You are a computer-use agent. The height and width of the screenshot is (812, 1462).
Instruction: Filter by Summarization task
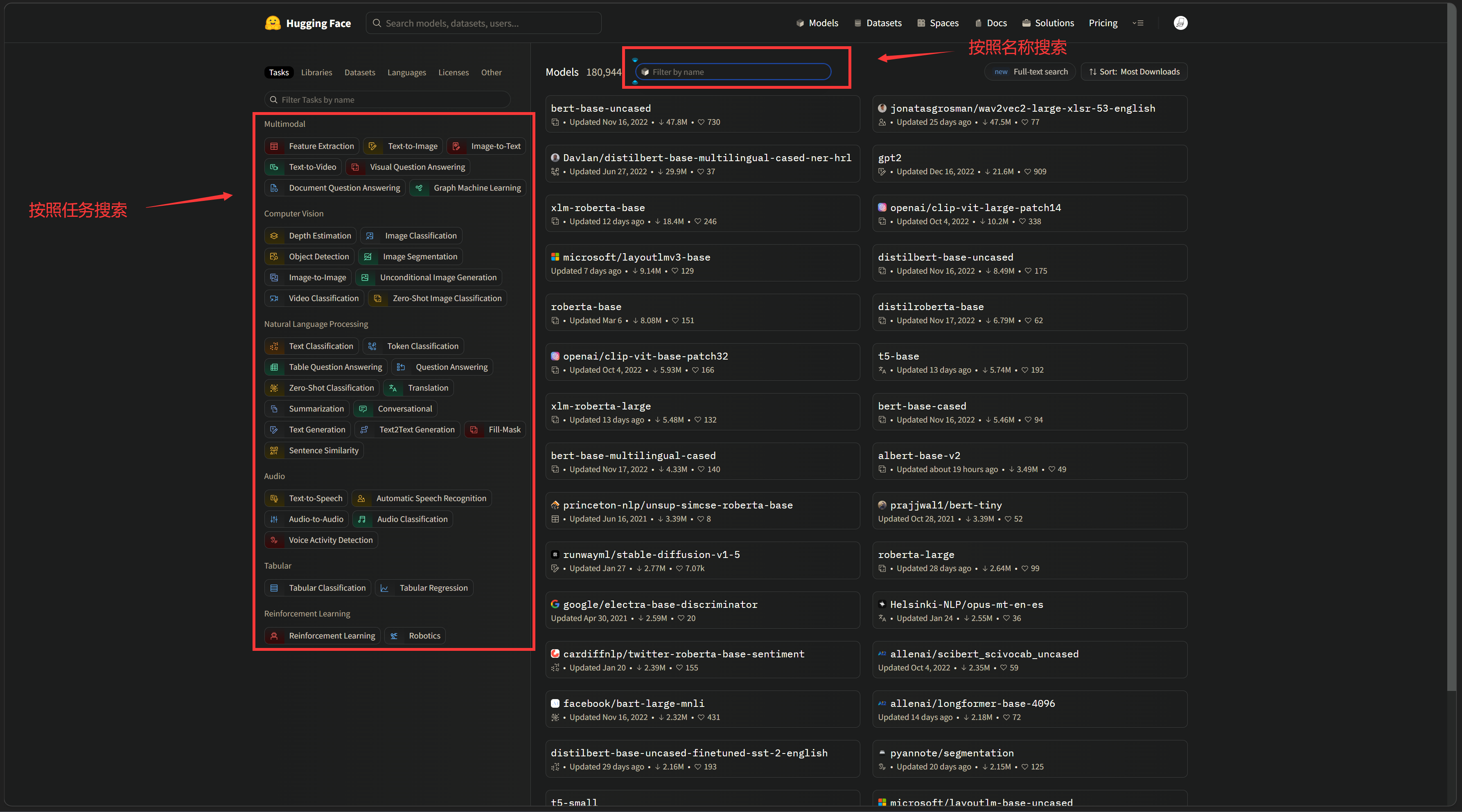pos(307,409)
